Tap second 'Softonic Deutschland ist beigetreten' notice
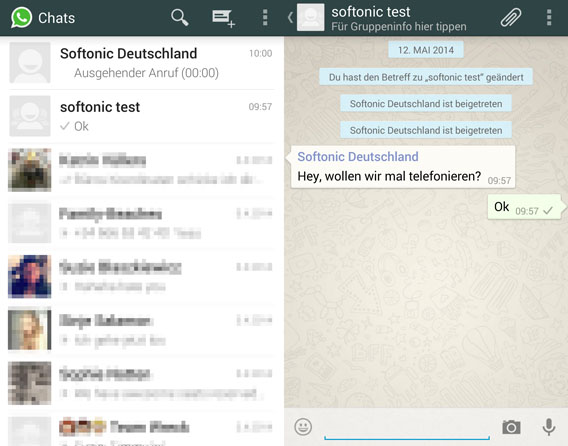The height and width of the screenshot is (446, 568). click(426, 130)
